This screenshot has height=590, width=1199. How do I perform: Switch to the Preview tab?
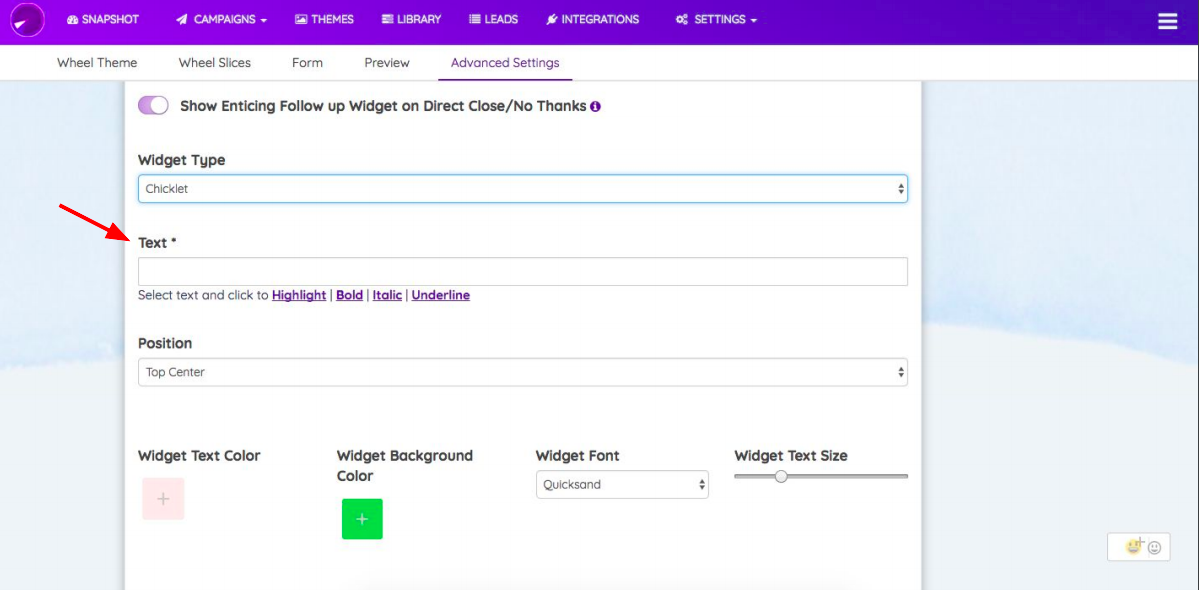(x=387, y=63)
